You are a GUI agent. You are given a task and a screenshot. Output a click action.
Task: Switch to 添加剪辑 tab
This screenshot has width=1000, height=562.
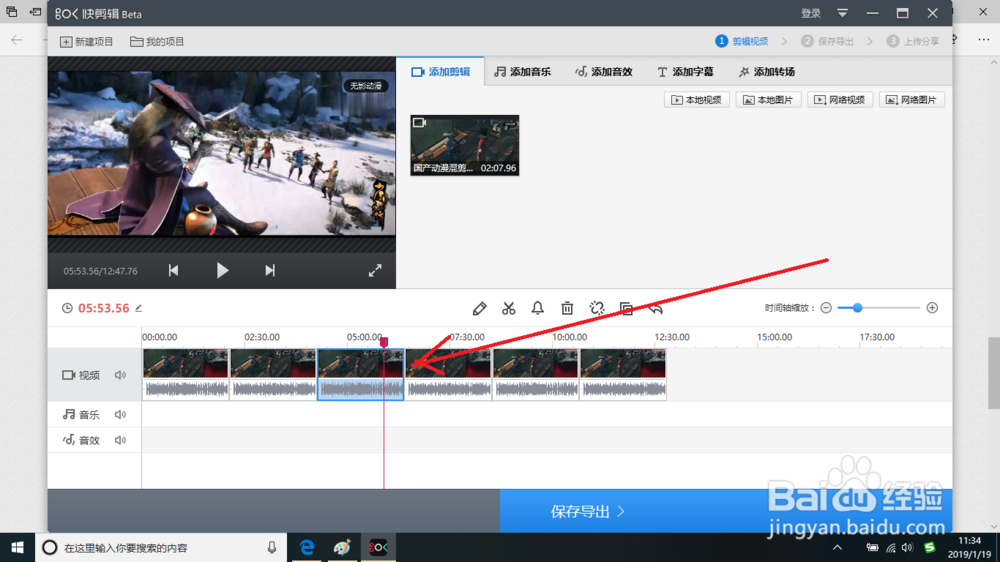click(x=441, y=71)
